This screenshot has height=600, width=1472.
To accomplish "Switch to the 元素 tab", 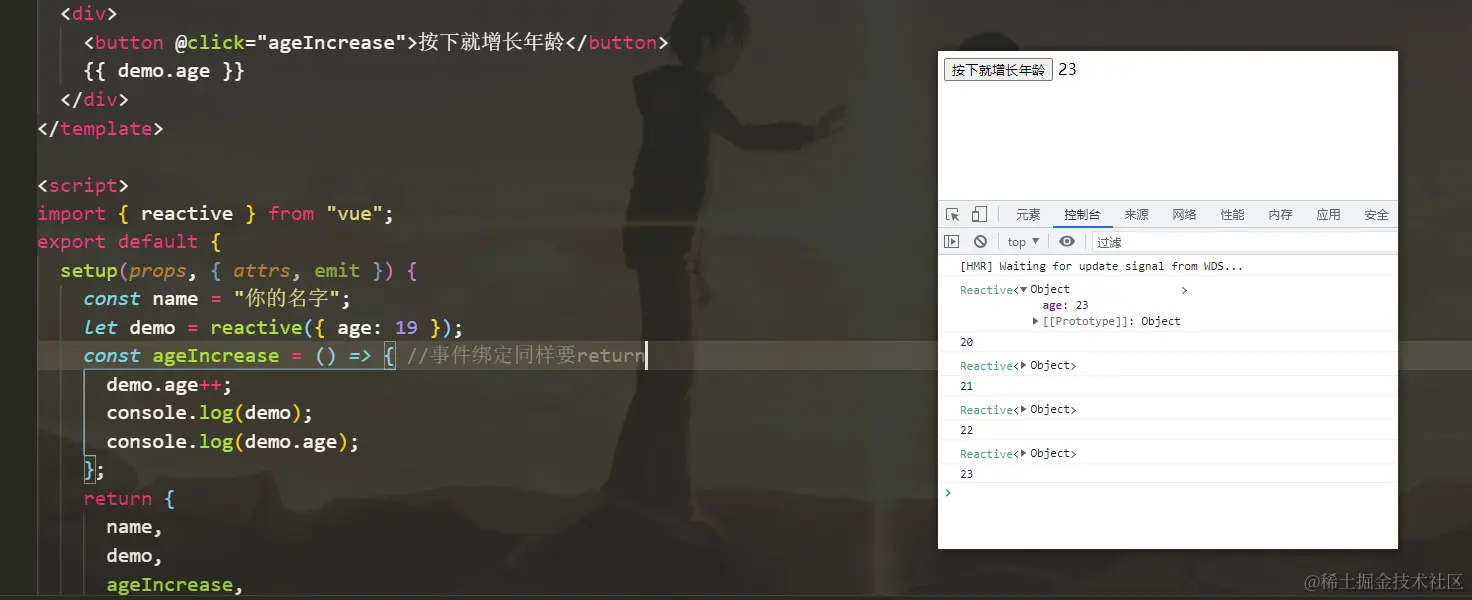I will click(x=1028, y=214).
